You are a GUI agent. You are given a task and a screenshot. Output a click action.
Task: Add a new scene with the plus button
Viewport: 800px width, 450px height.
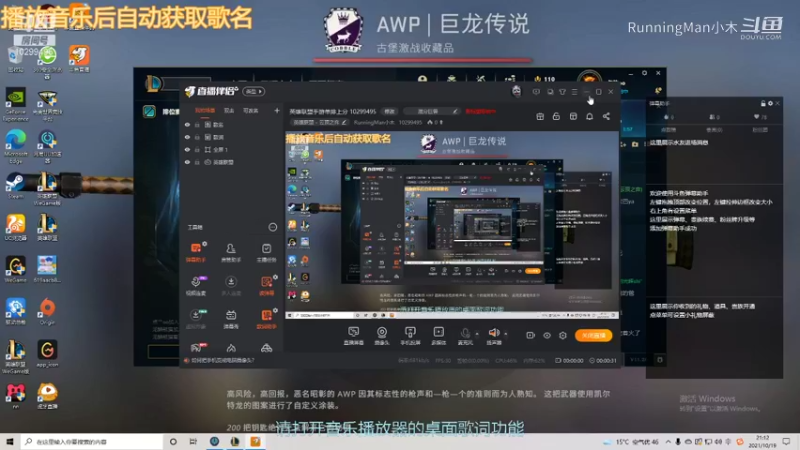pyautogui.click(x=277, y=110)
